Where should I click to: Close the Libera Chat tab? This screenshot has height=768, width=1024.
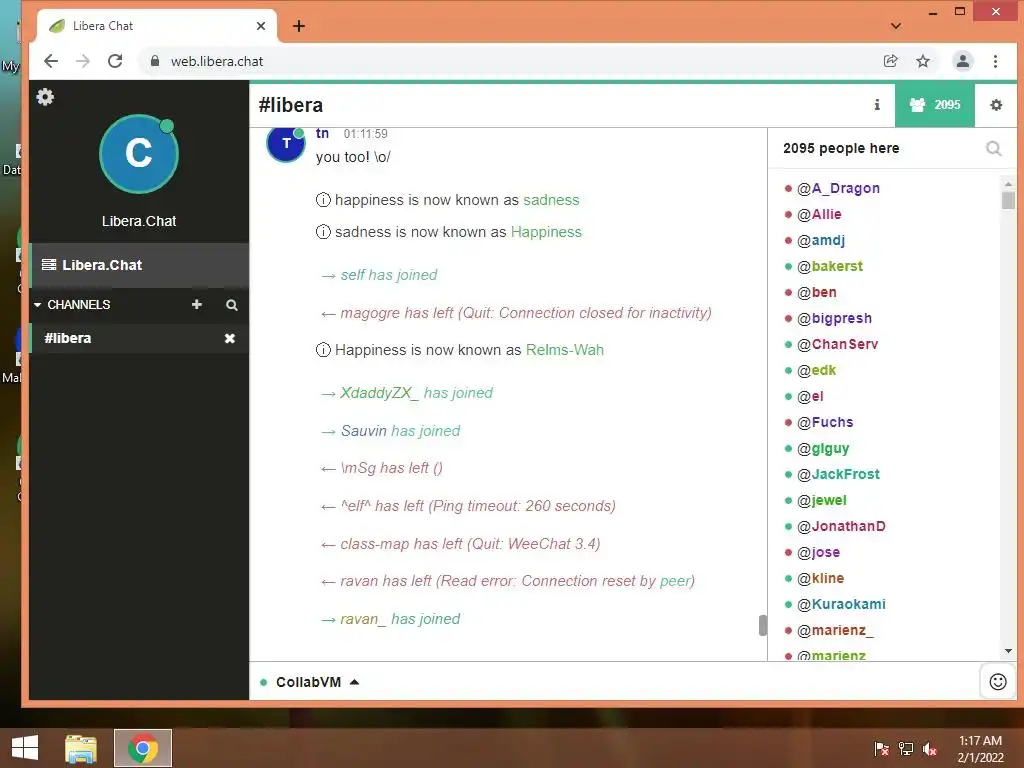(x=261, y=26)
